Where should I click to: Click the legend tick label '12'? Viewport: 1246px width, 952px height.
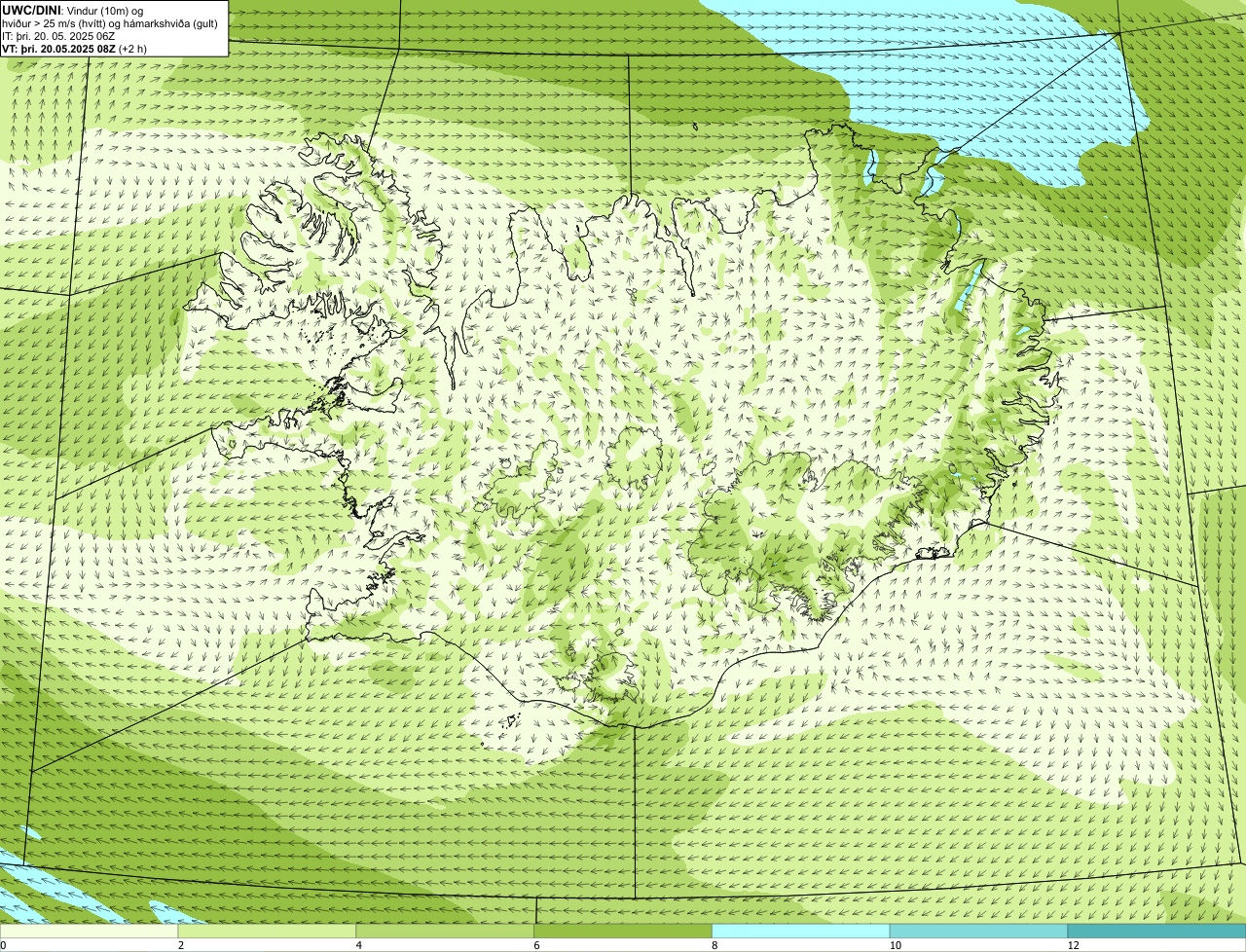point(1073,945)
